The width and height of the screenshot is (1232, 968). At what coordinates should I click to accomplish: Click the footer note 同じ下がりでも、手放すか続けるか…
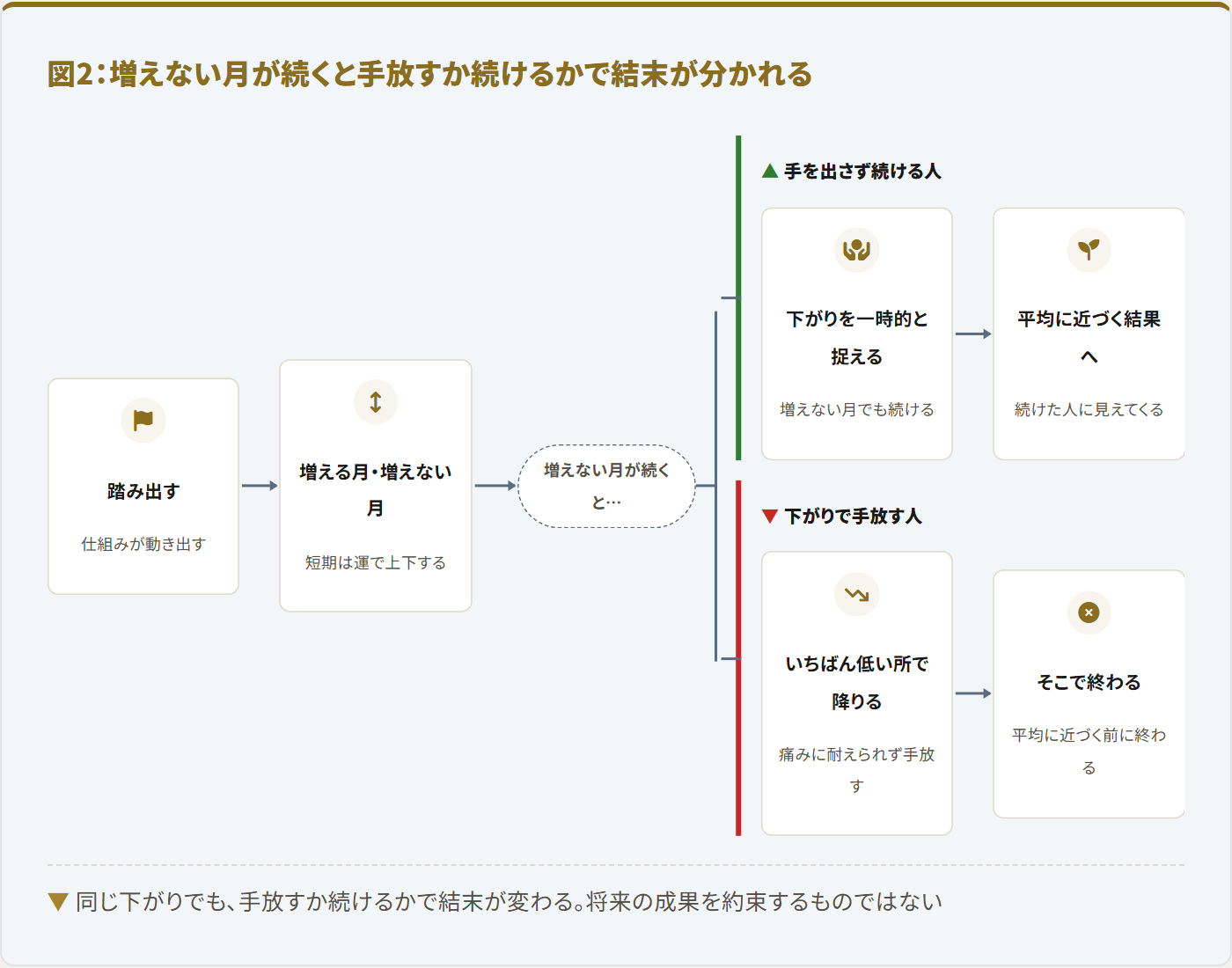(509, 902)
